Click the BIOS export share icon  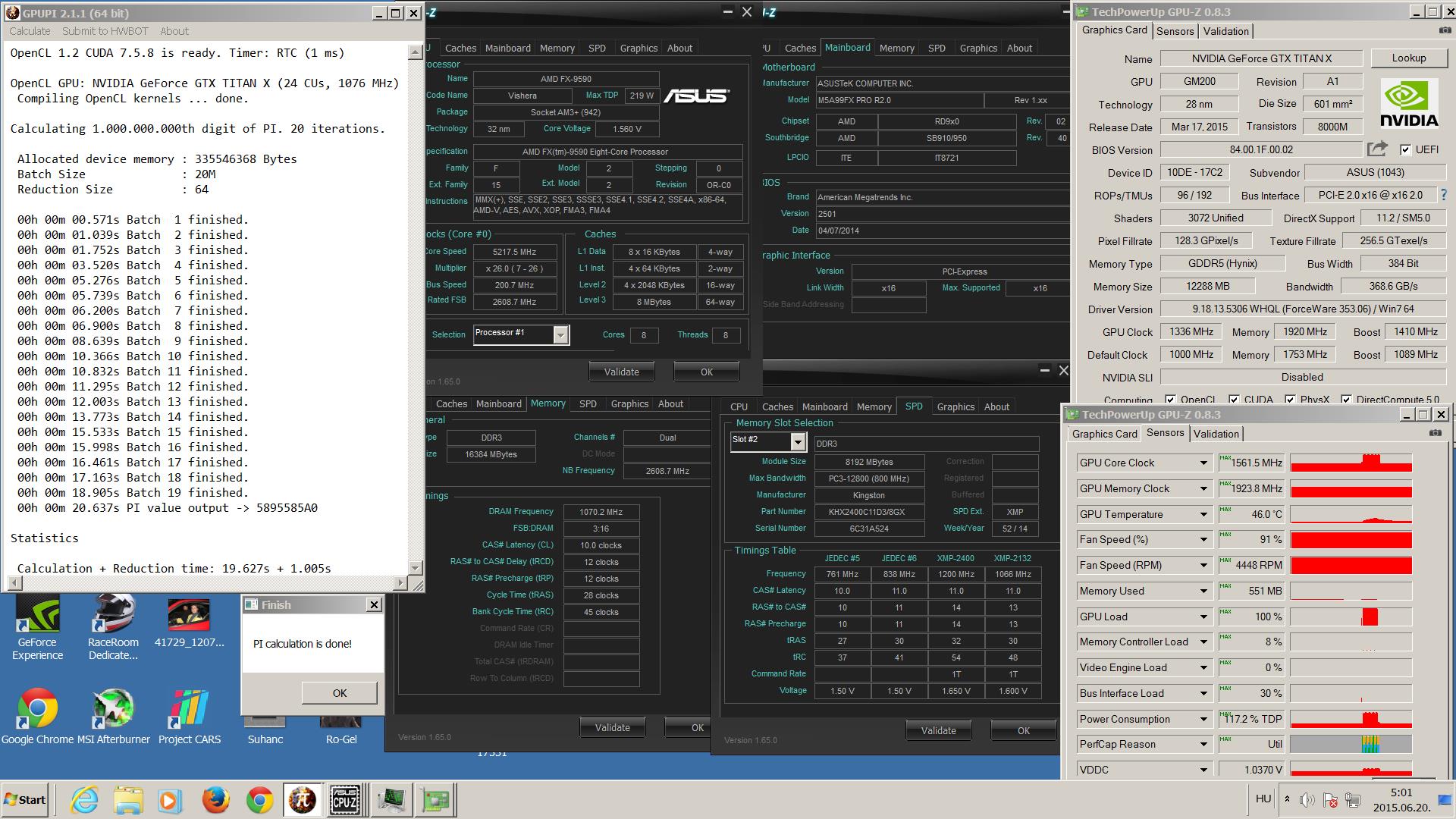click(1377, 149)
